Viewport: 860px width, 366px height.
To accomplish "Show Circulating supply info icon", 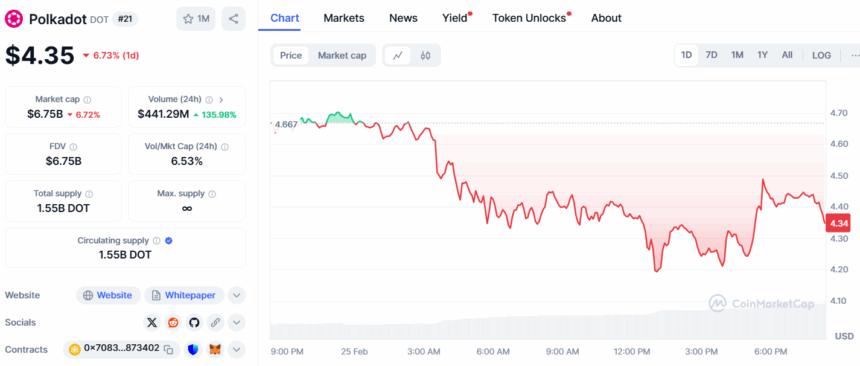I will [x=157, y=240].
